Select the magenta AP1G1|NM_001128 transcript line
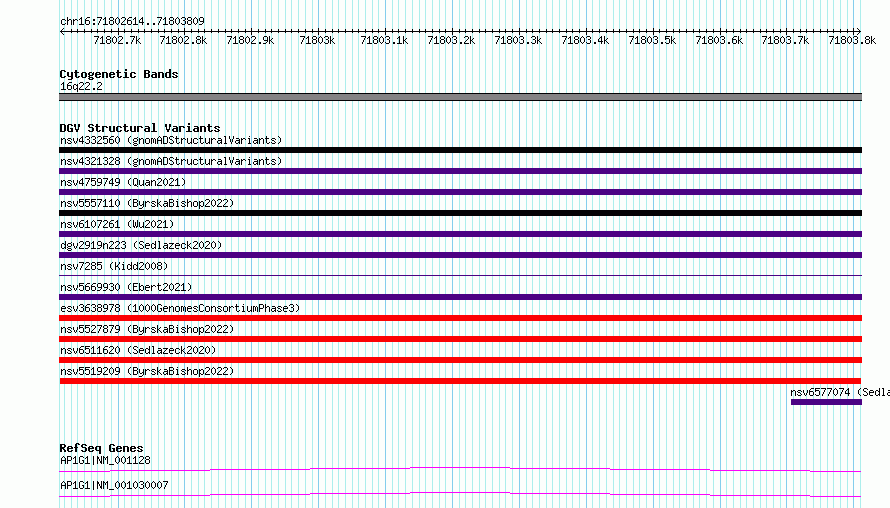The image size is (890, 508). pos(460,469)
